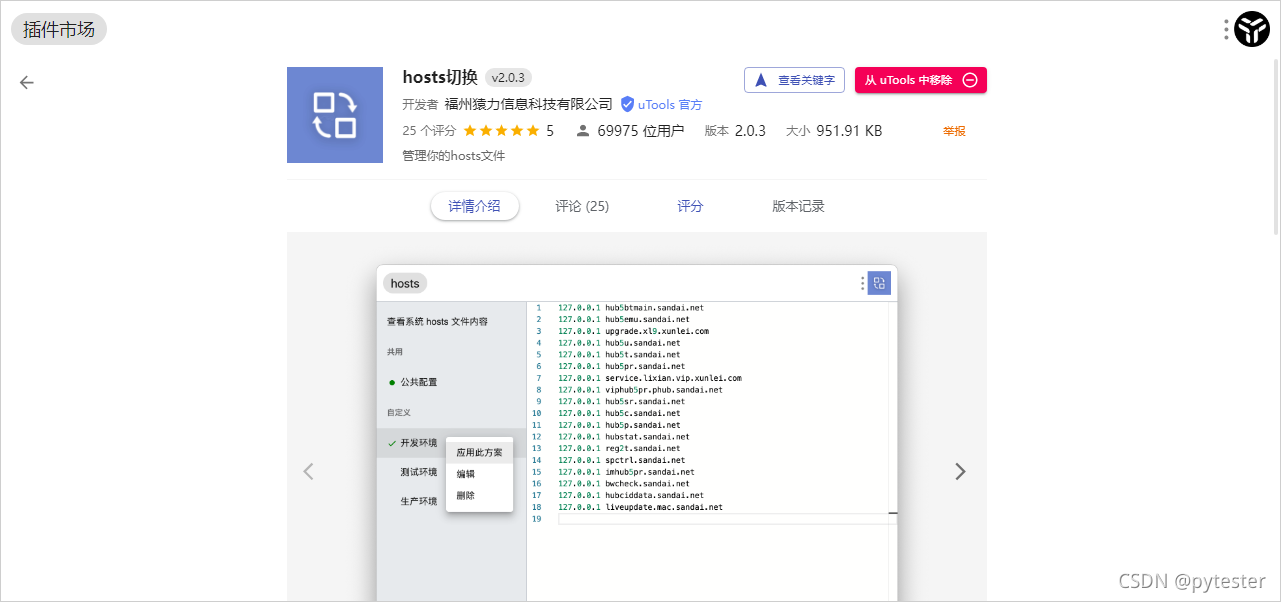Click 从 uTools 中移除 button
Screen dimensions: 1281x602
921,80
